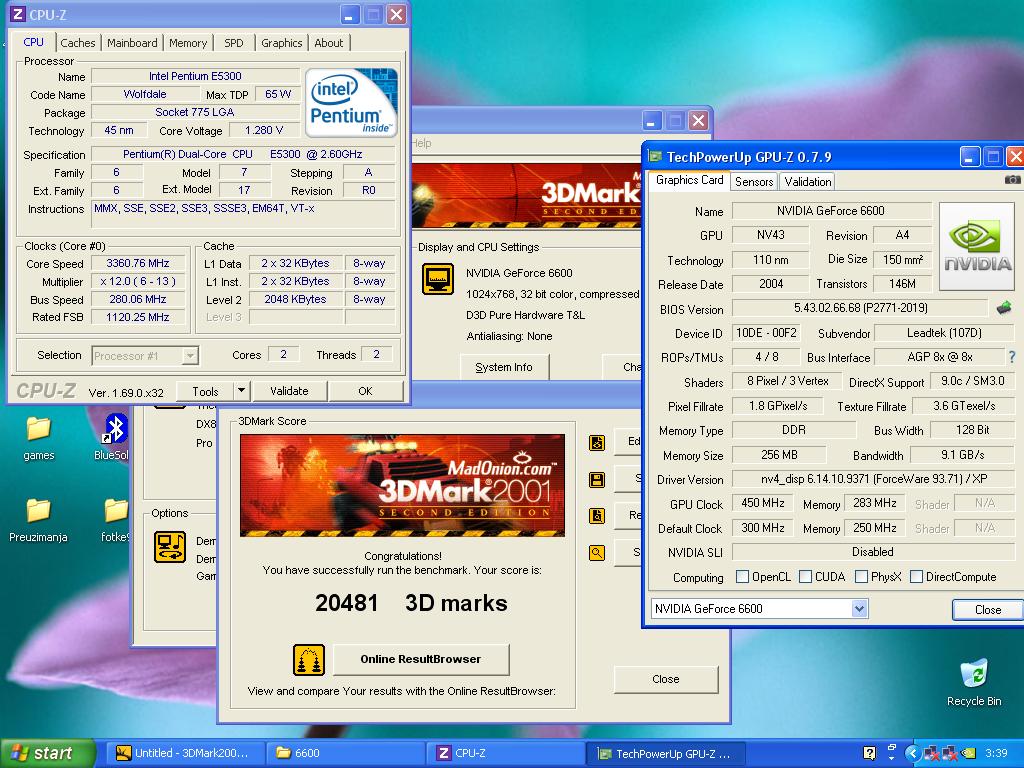Click the system clock showing 3:39
Viewport: 1024px width, 768px height.
(x=996, y=753)
